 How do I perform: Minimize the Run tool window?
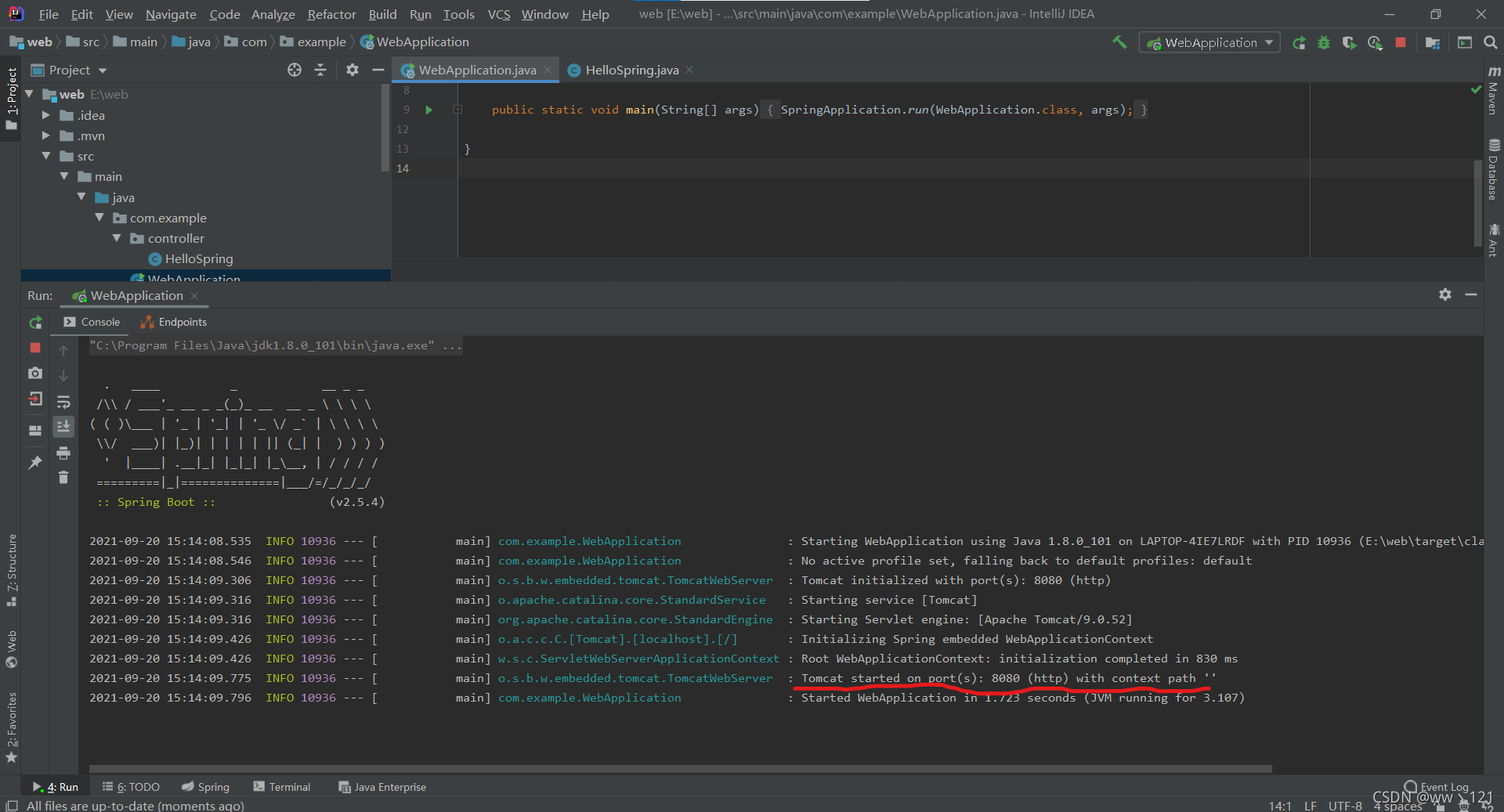pyautogui.click(x=1471, y=294)
